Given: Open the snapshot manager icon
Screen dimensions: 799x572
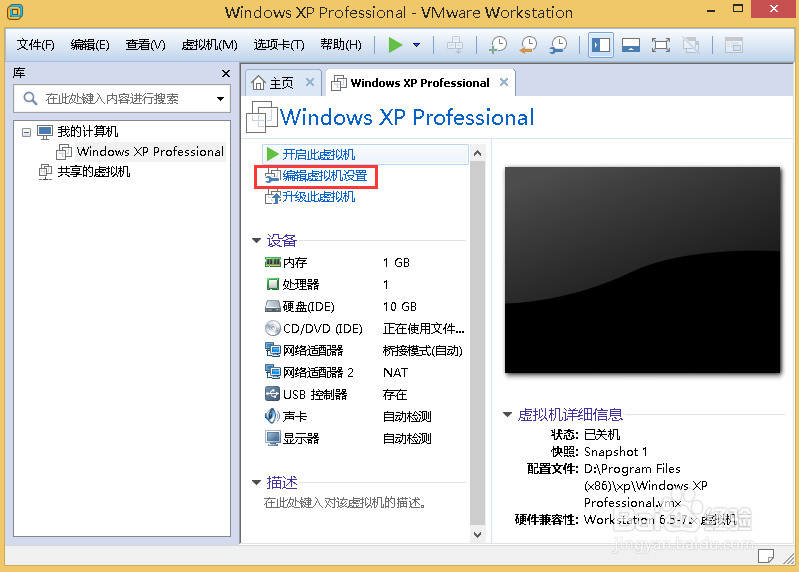Looking at the screenshot, I should [x=558, y=45].
